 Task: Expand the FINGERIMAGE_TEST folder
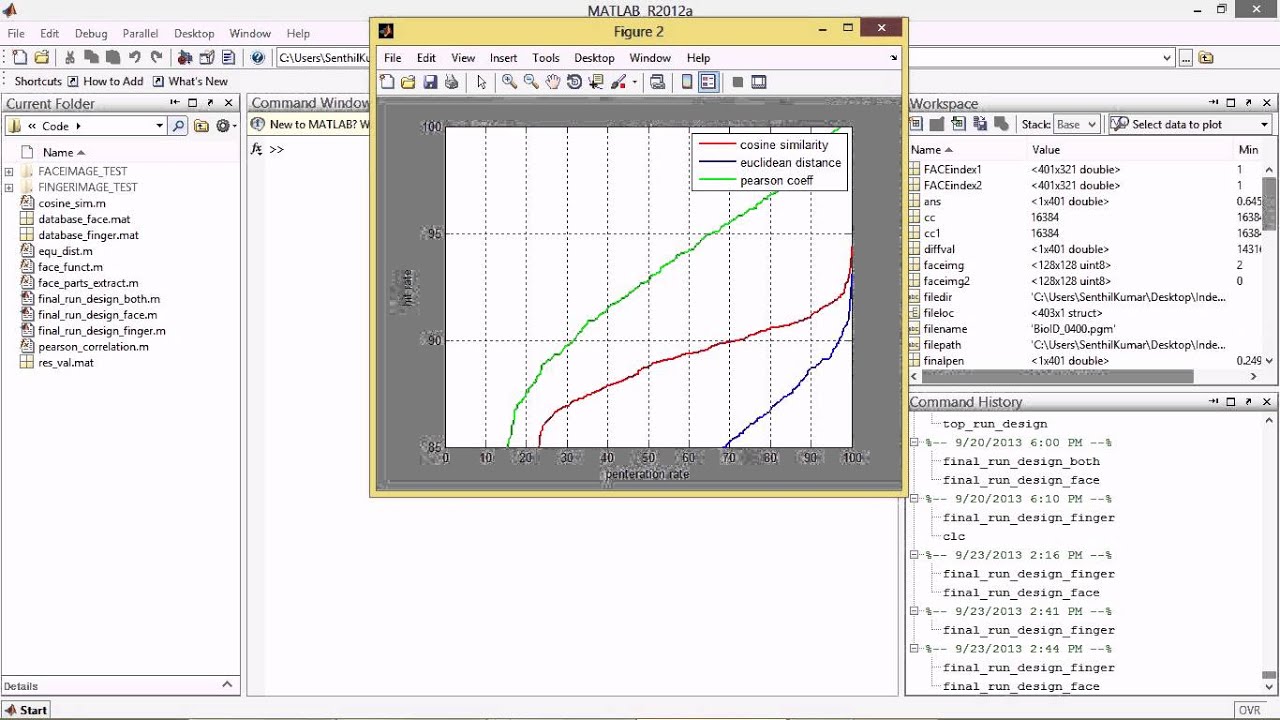click(x=9, y=187)
